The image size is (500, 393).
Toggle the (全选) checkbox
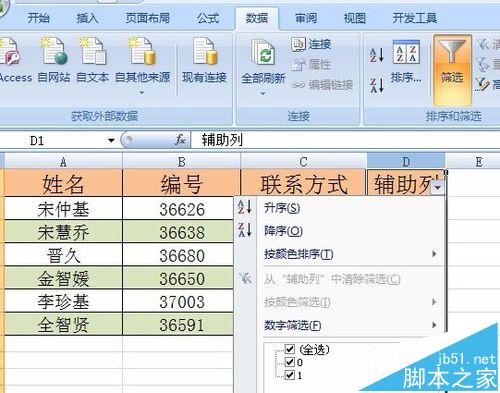pos(290,349)
